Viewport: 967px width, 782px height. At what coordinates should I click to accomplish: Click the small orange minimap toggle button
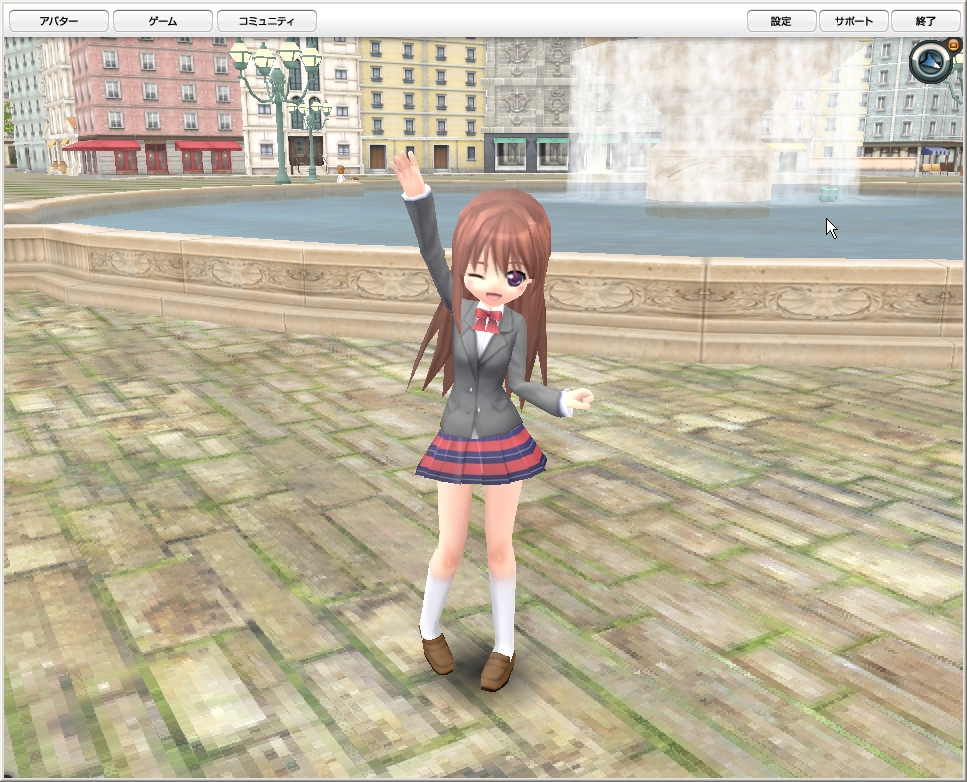pos(953,44)
